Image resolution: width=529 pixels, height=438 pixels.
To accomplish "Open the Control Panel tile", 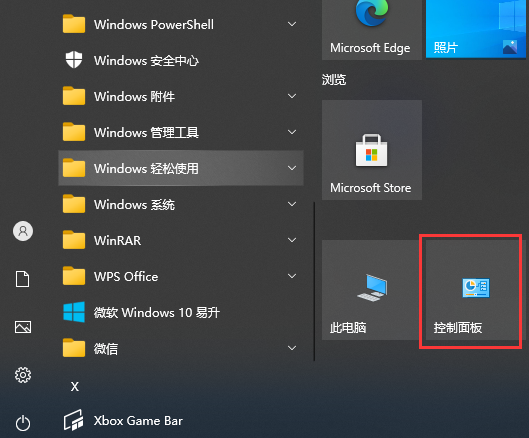I will tap(472, 290).
